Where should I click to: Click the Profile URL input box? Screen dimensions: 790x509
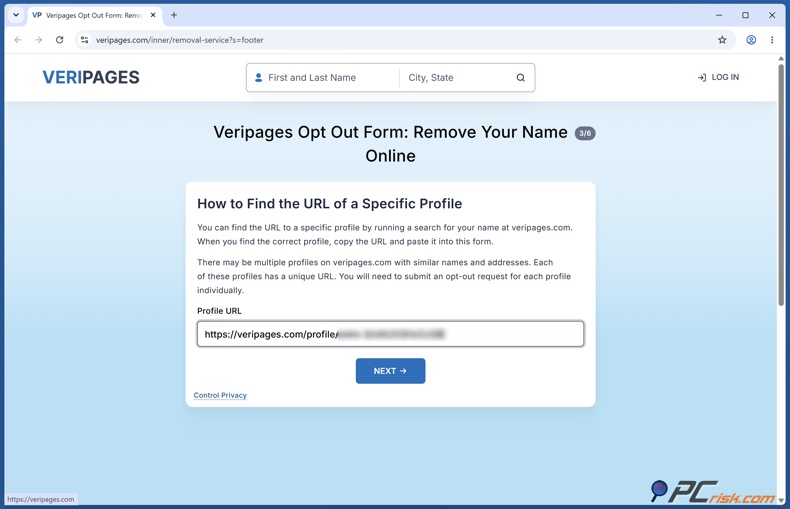pyautogui.click(x=390, y=334)
